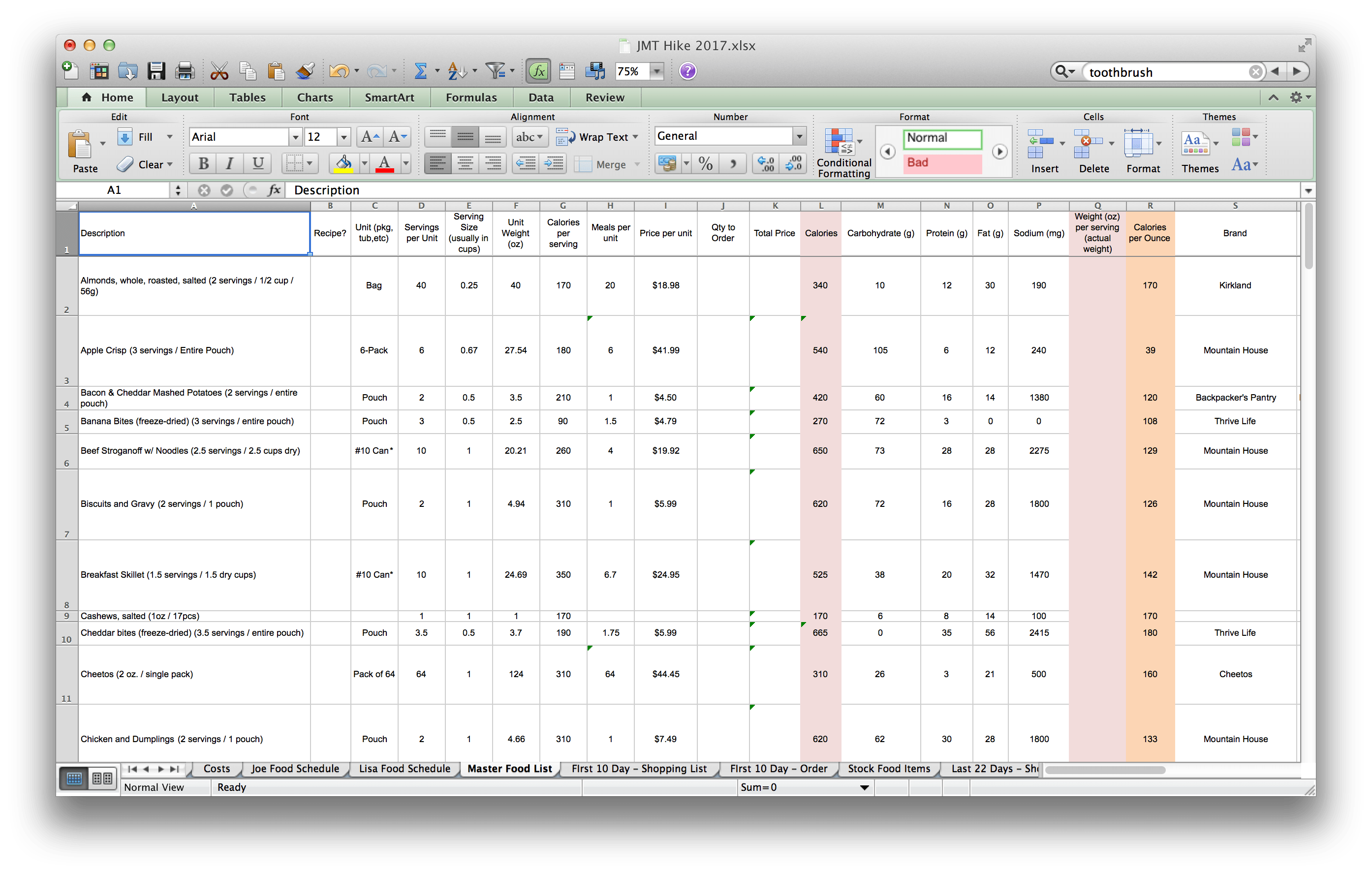The height and width of the screenshot is (874, 1372).
Task: Toggle the formula builder fx button
Action: 538,71
